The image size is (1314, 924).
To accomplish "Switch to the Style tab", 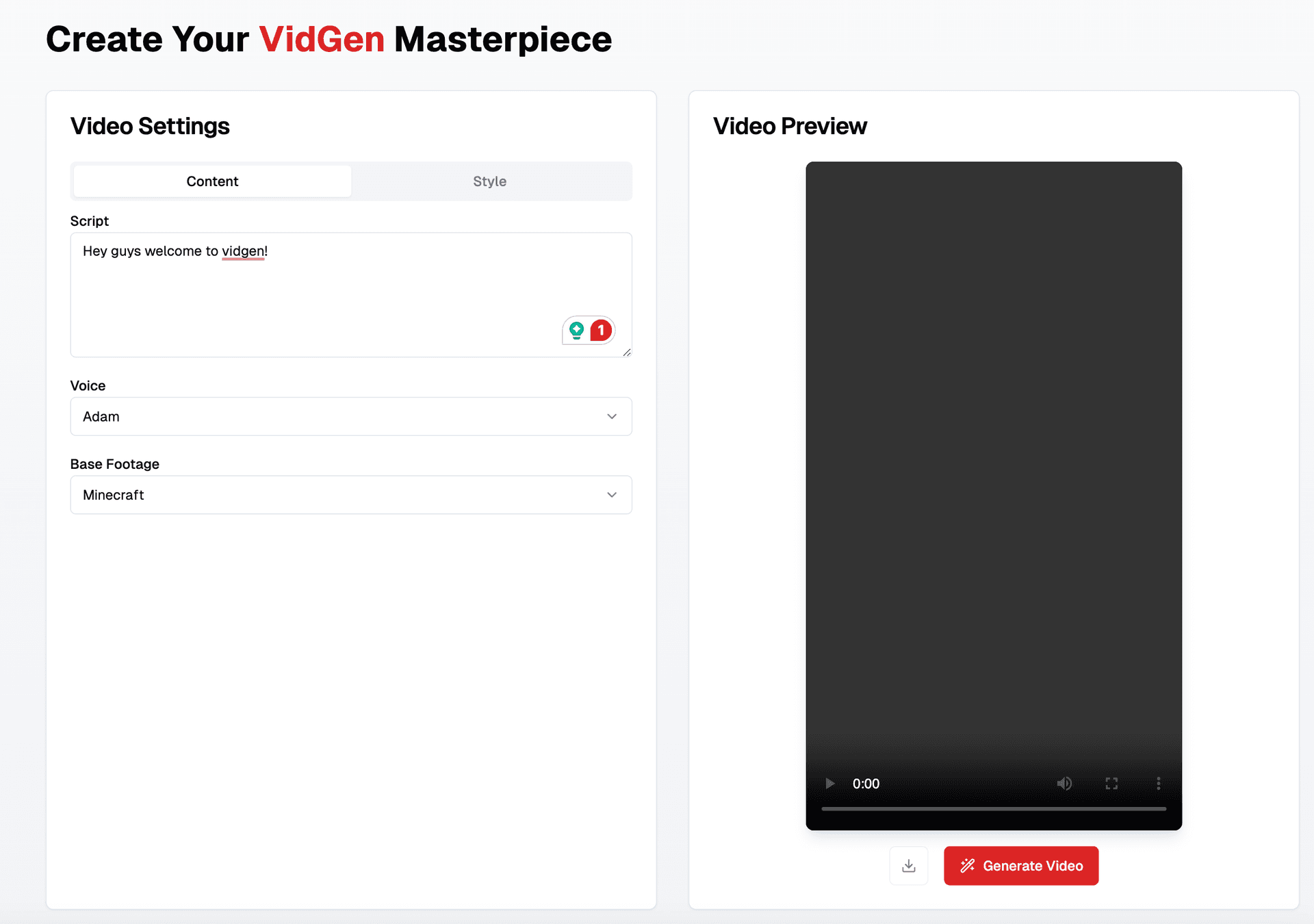I will coord(489,181).
